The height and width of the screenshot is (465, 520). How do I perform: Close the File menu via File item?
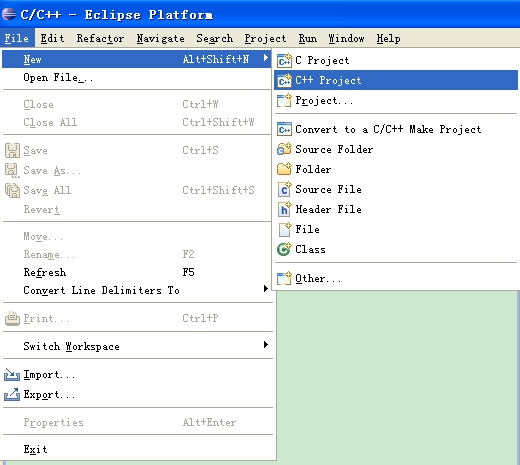point(17,38)
